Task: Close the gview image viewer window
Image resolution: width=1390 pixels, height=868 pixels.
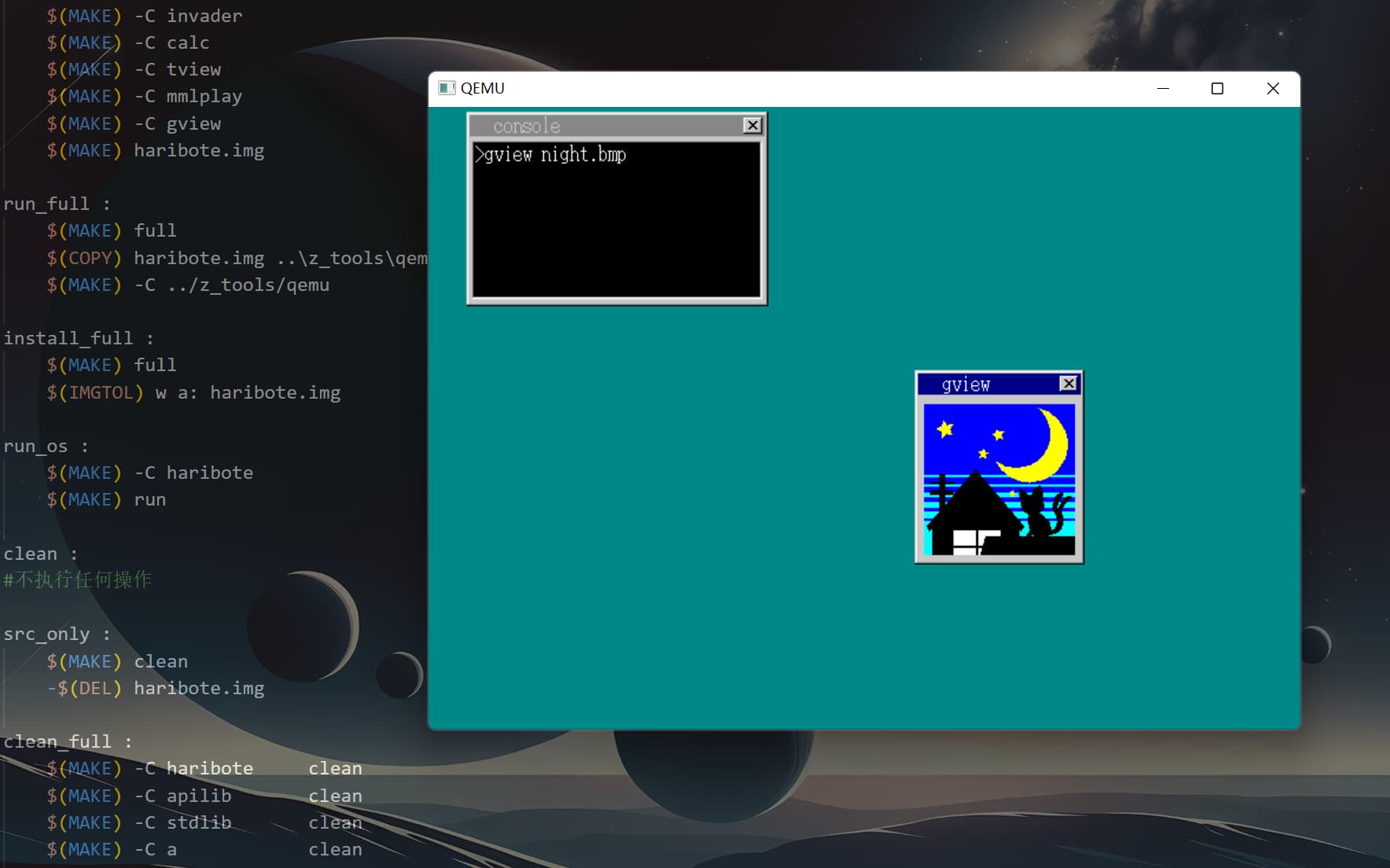Action: click(x=1068, y=384)
